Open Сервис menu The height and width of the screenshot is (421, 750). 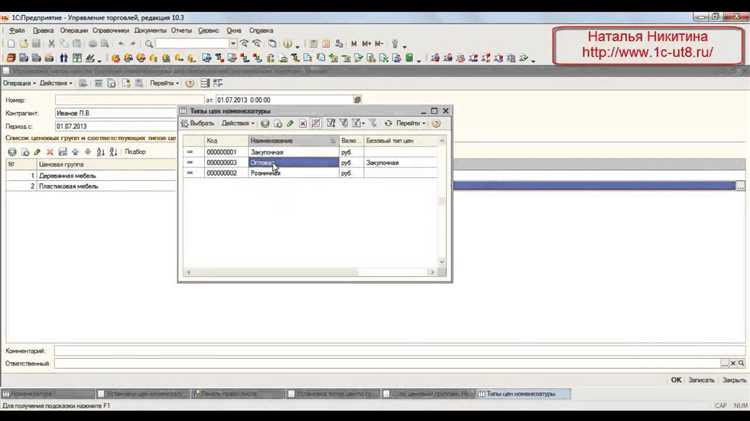tap(208, 30)
